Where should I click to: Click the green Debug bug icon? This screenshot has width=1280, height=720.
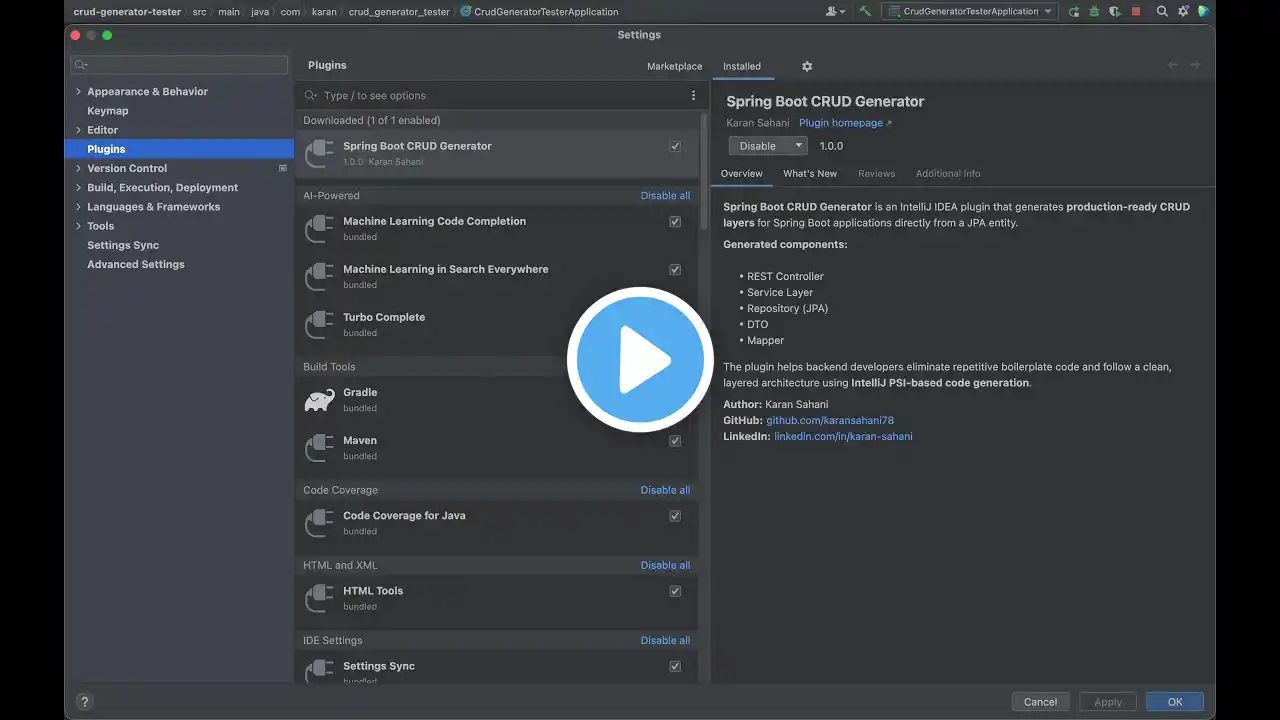coord(1094,11)
